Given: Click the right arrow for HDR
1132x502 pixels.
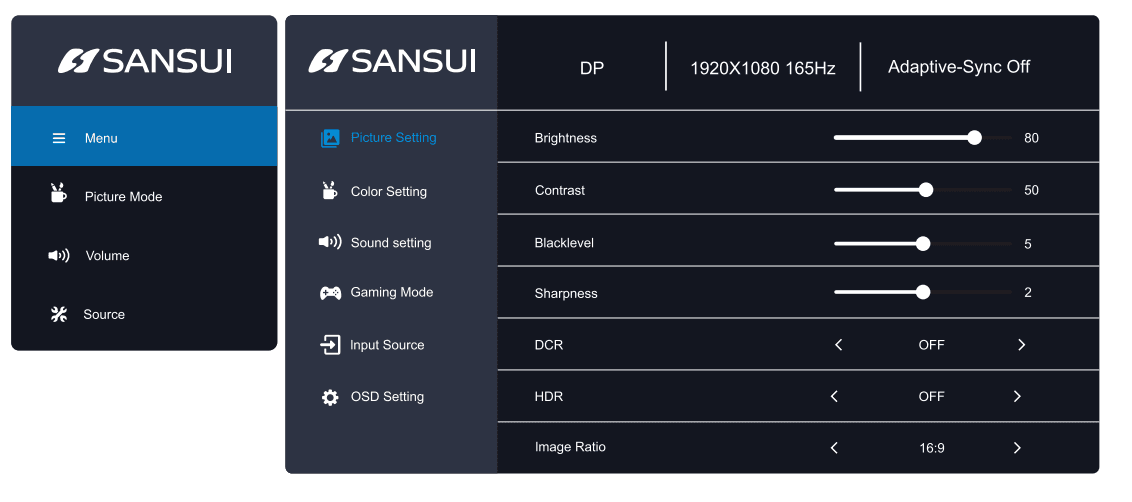Looking at the screenshot, I should click(x=1017, y=396).
